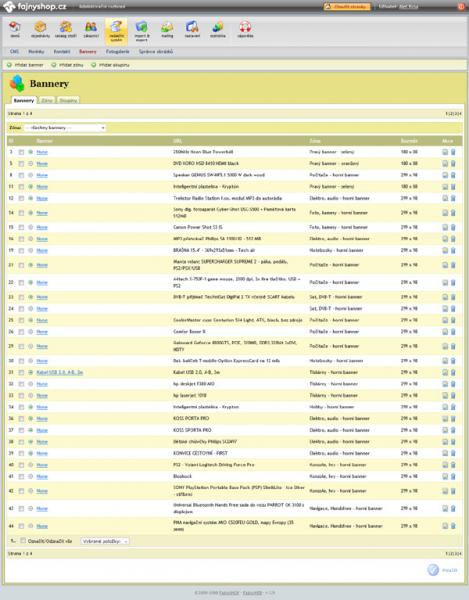469x600 pixels.
Task: Toggle the Označit/Odznačit vše checkbox
Action: click(23, 541)
